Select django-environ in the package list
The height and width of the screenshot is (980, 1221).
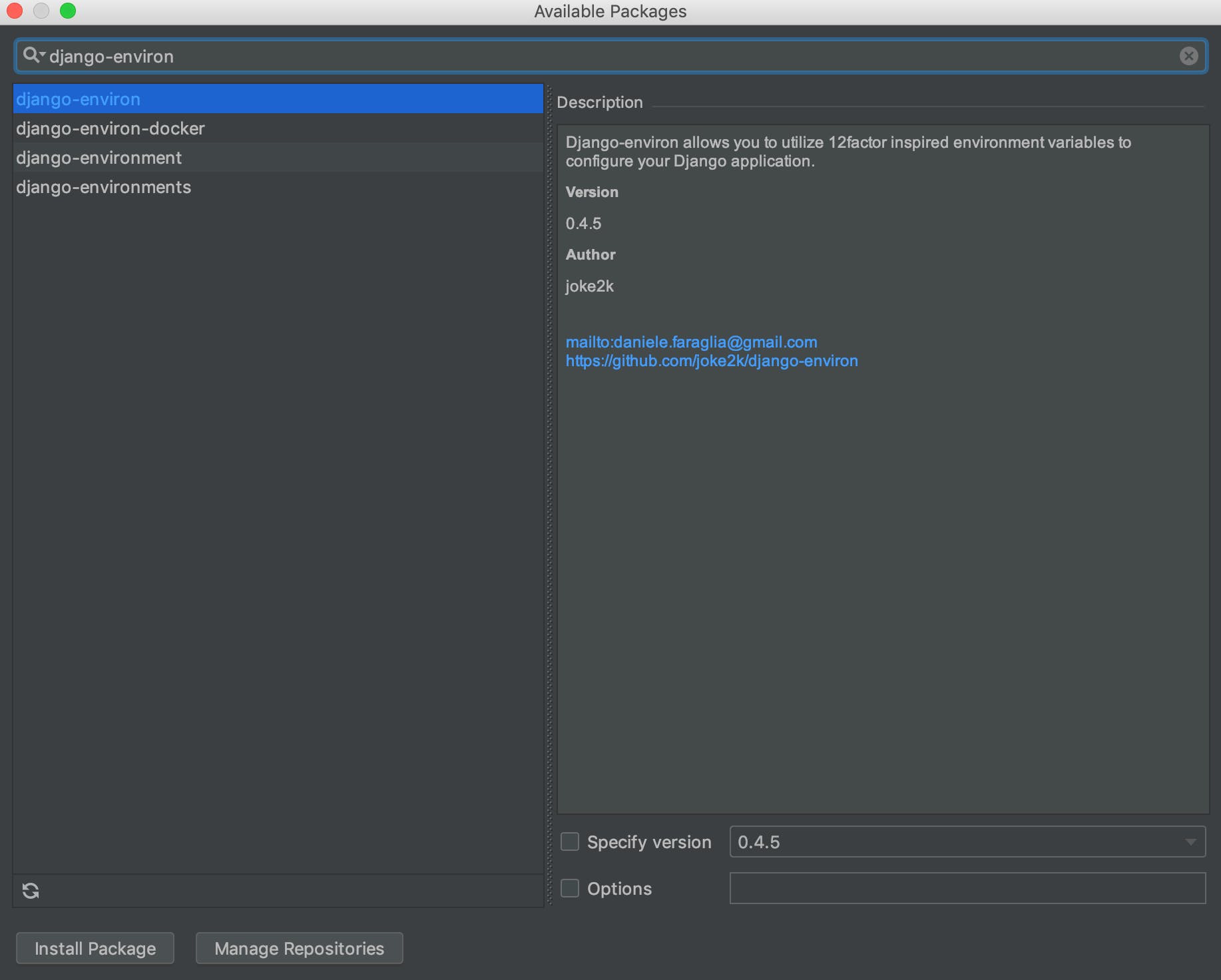[x=79, y=99]
